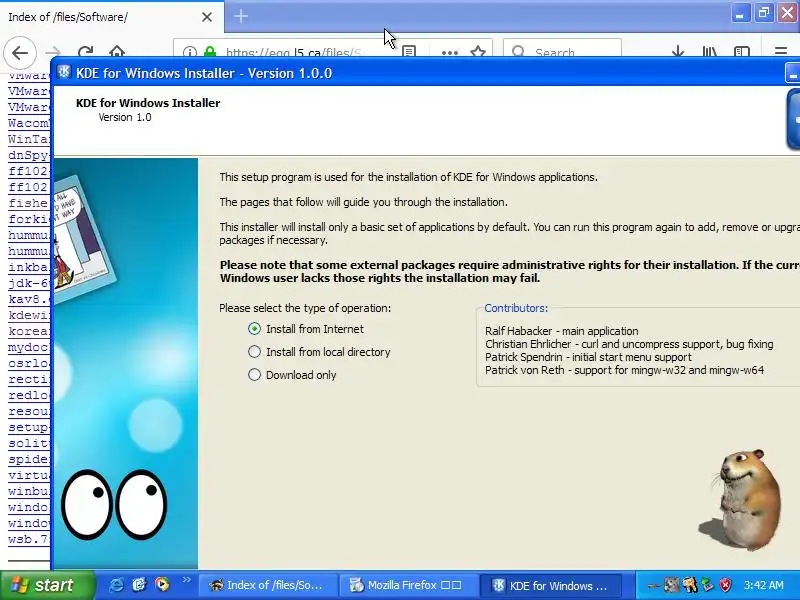The height and width of the screenshot is (600, 800).
Task: Click the Contributors group label
Action: tap(516, 308)
